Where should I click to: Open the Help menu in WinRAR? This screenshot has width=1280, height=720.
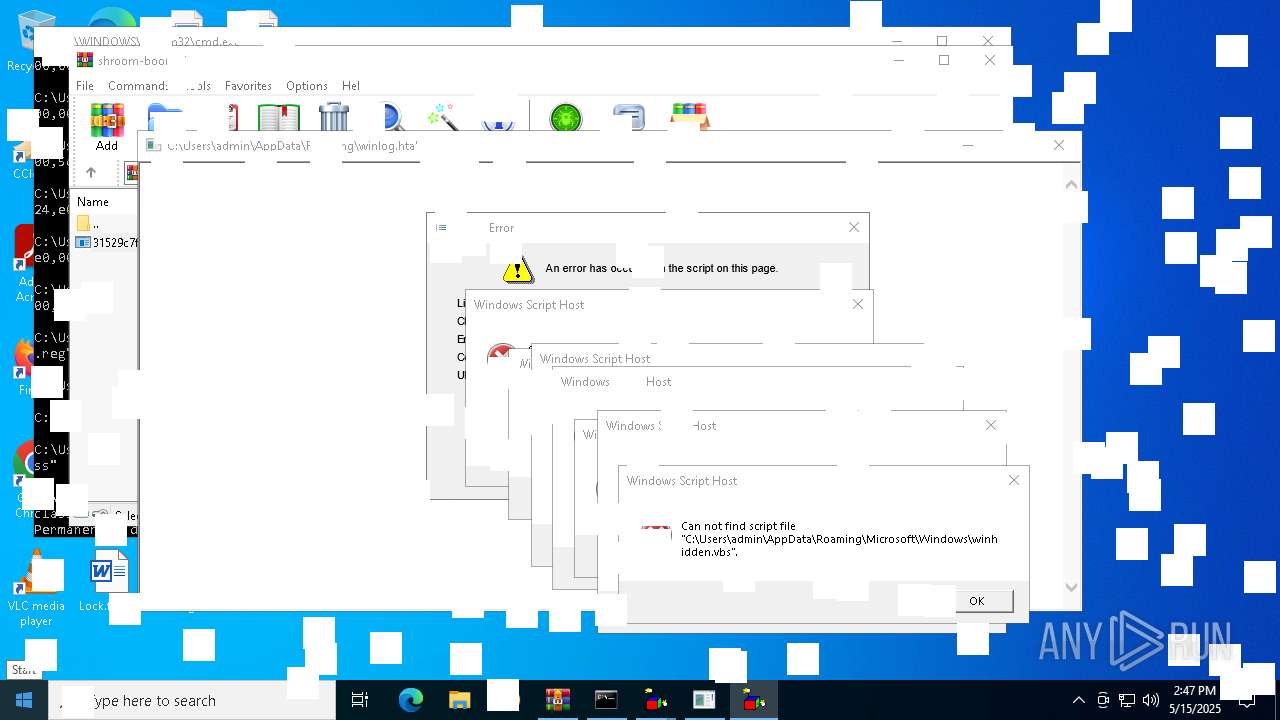(351, 86)
